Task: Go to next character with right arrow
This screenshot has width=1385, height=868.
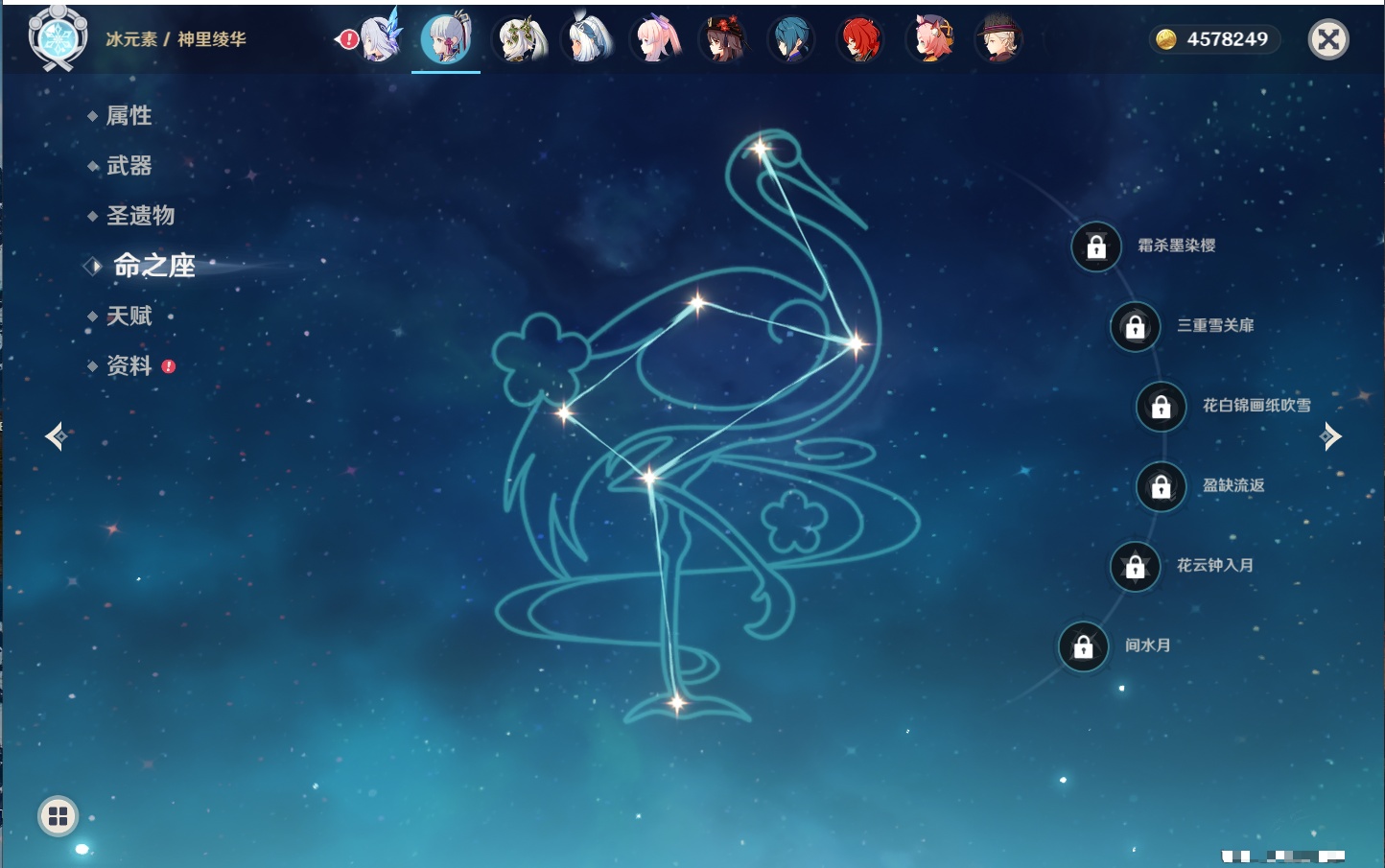Action: click(1330, 436)
